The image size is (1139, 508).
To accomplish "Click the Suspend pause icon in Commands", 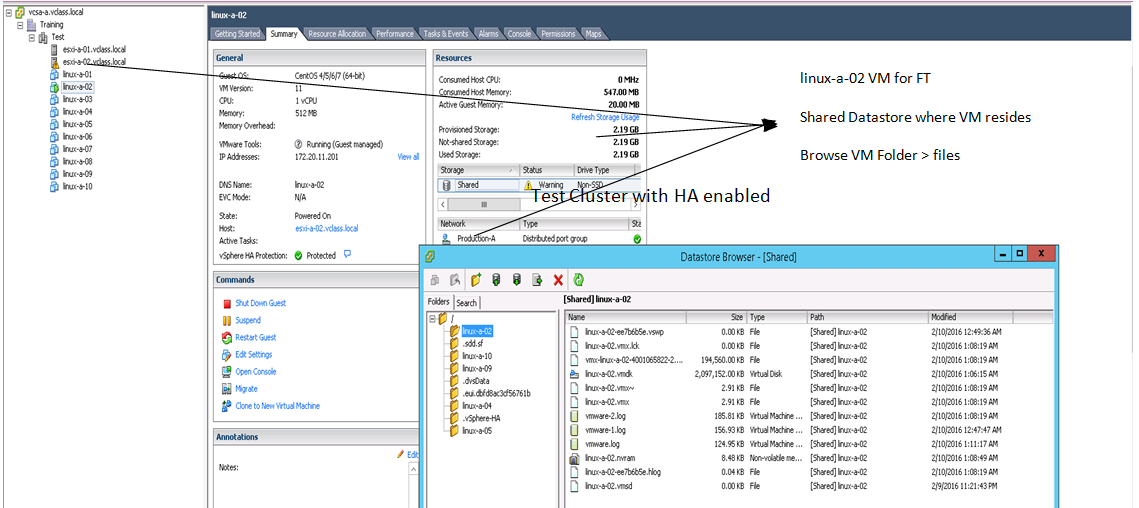I will [227, 320].
